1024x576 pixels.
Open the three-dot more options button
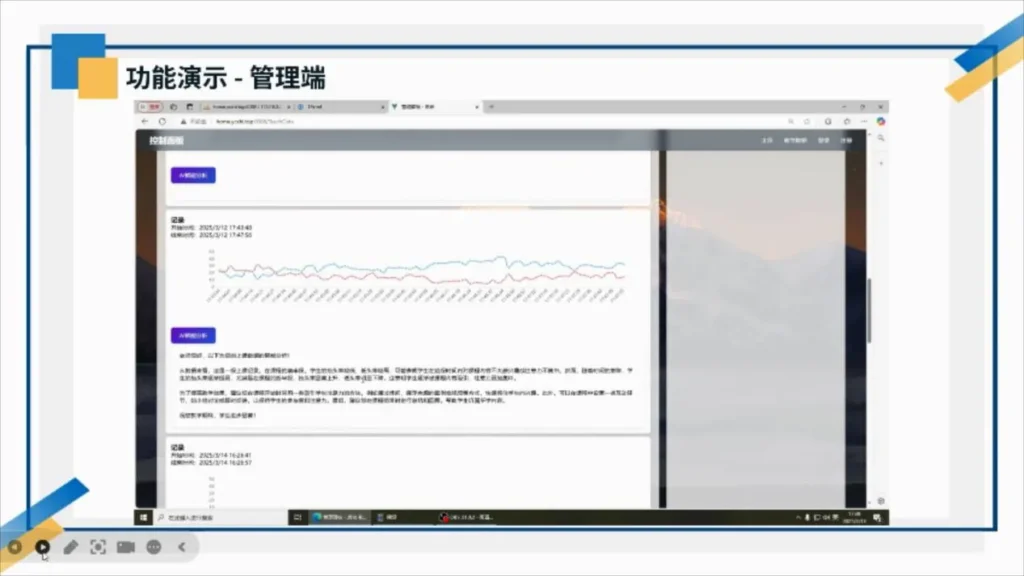[x=154, y=547]
